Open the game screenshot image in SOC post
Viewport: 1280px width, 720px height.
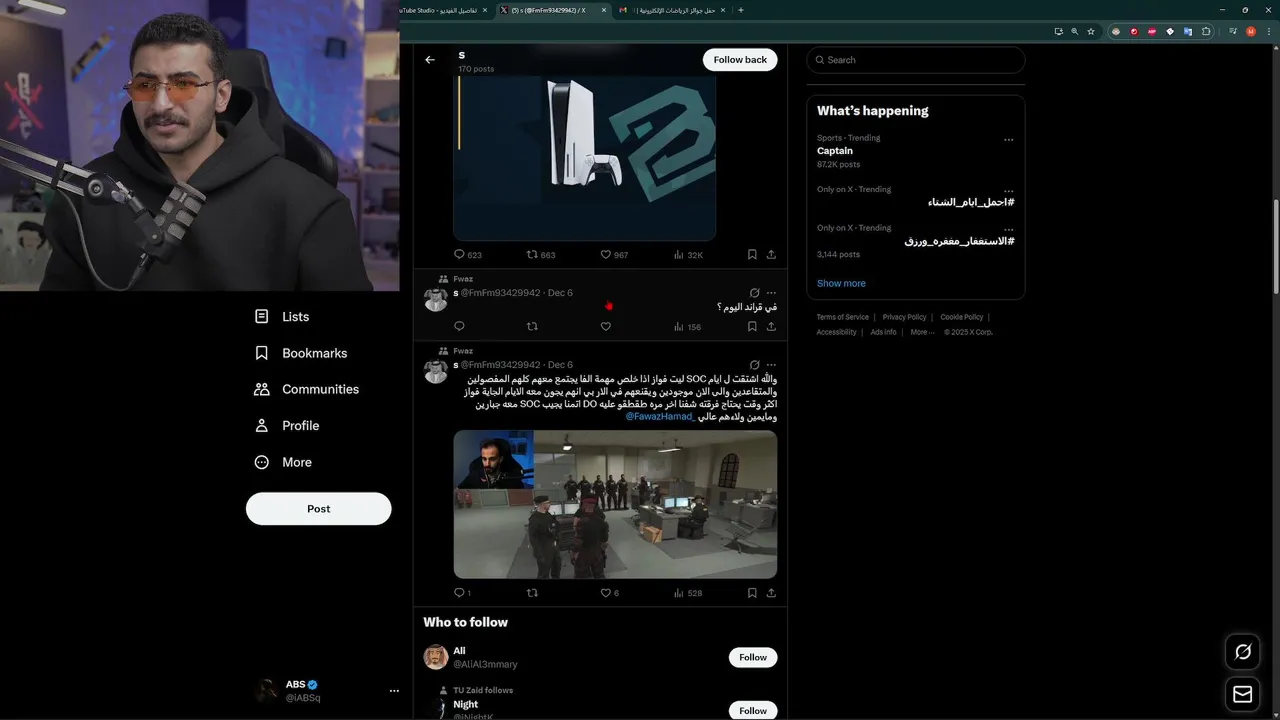(x=615, y=504)
